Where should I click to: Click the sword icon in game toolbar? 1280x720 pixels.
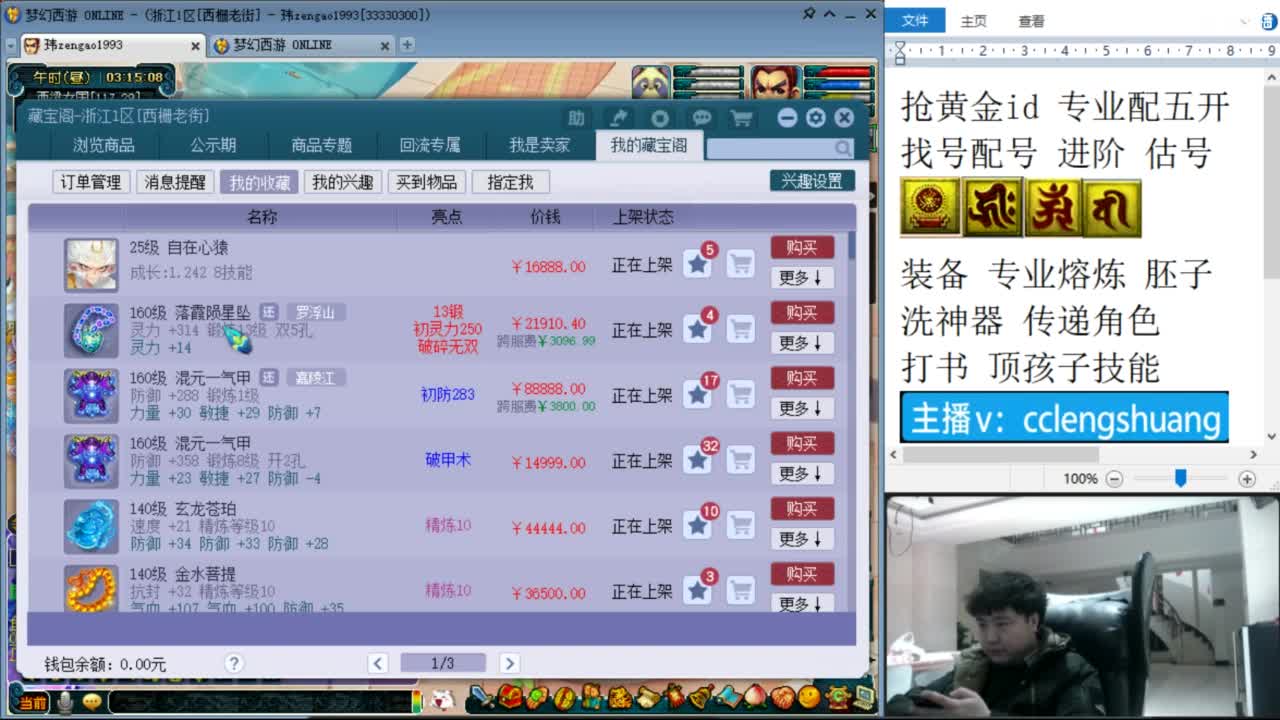pos(481,697)
